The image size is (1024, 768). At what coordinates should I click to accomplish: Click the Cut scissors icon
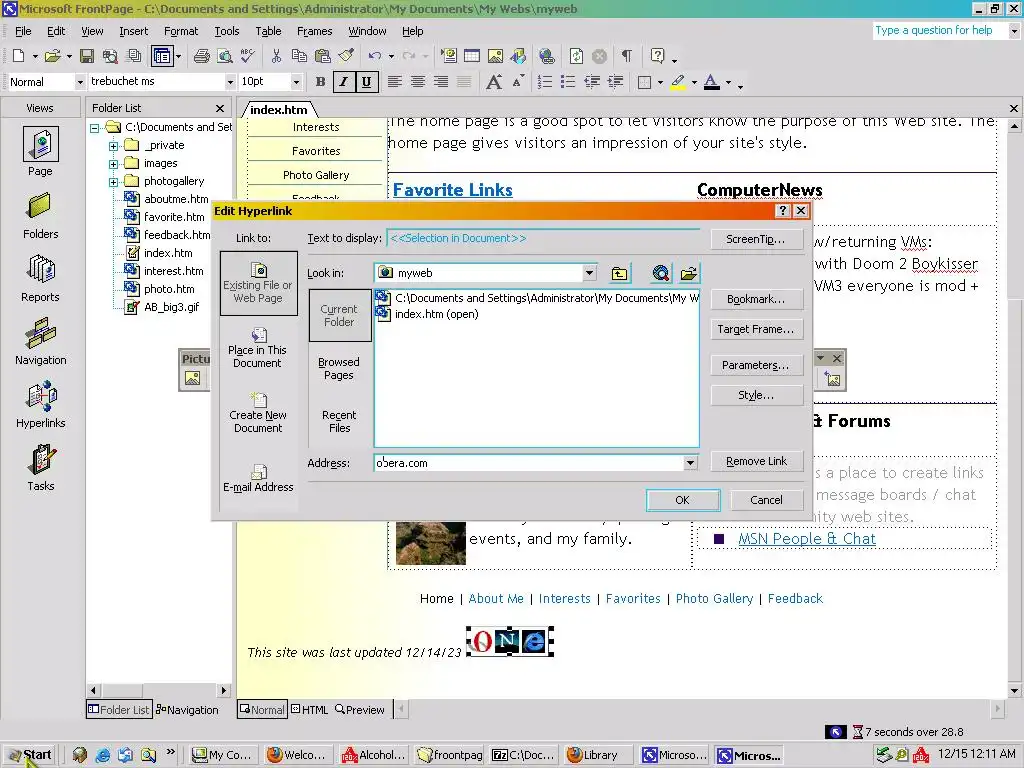276,56
